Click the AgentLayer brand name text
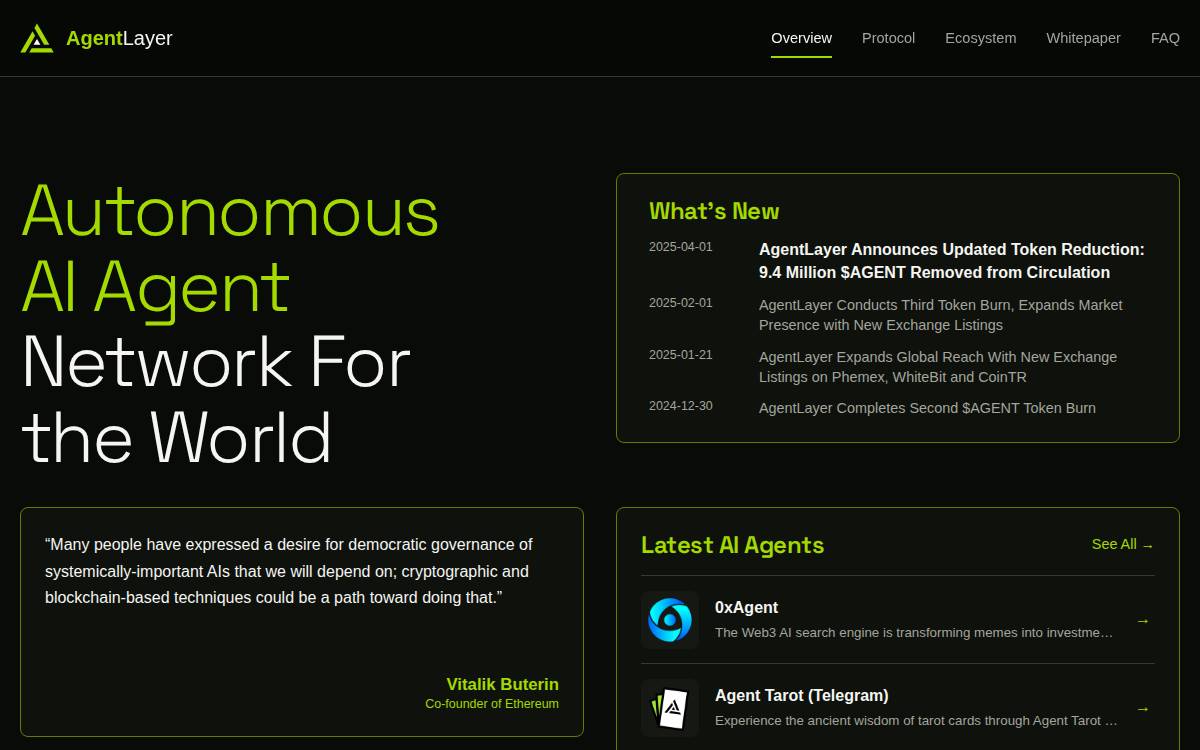This screenshot has width=1200, height=750. tap(119, 38)
